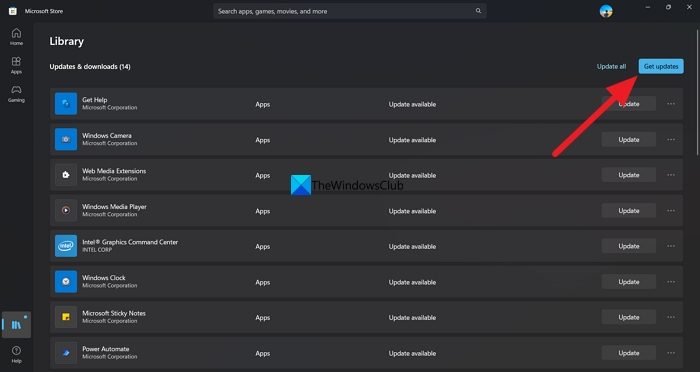Screen dimensions: 700x372
Task: Click the Get Help app icon
Action: pos(66,104)
